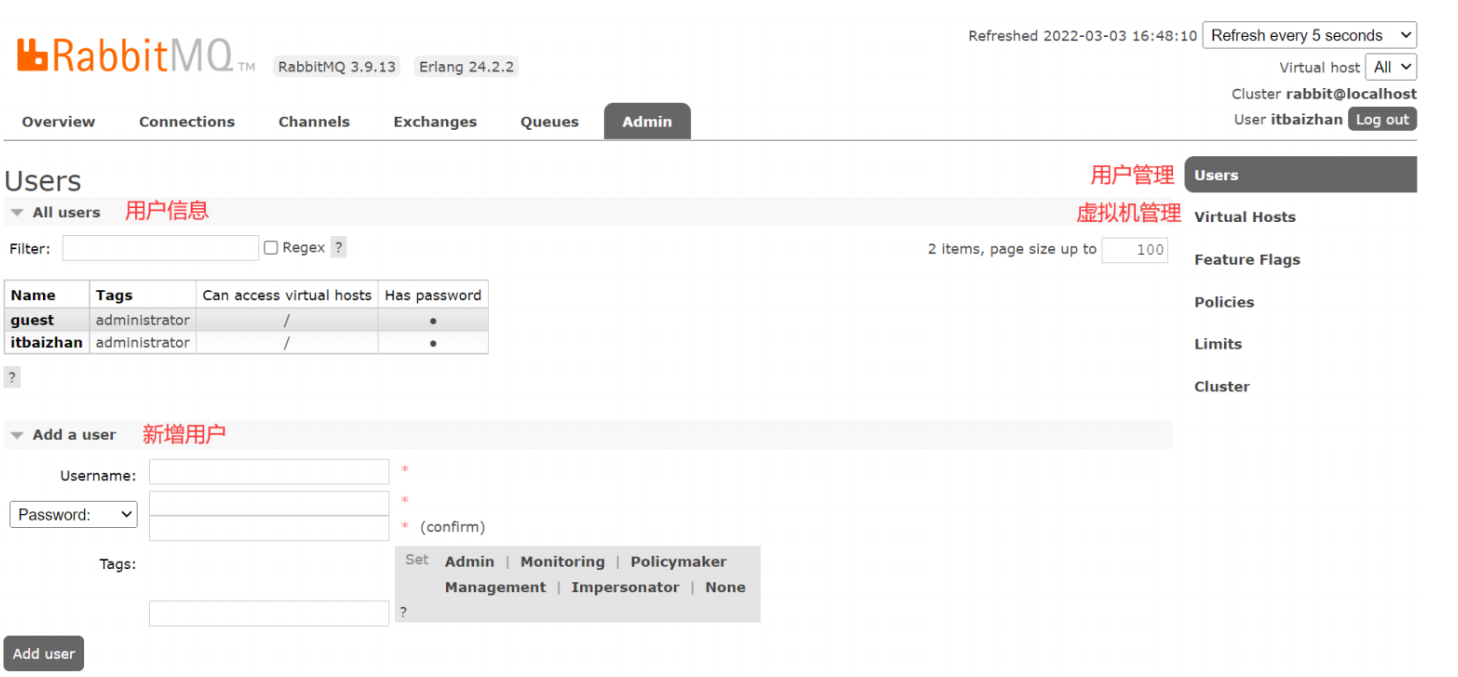Click the rabbit@localhost cluster name
Screen dimensions: 1458x677
pos(1351,94)
